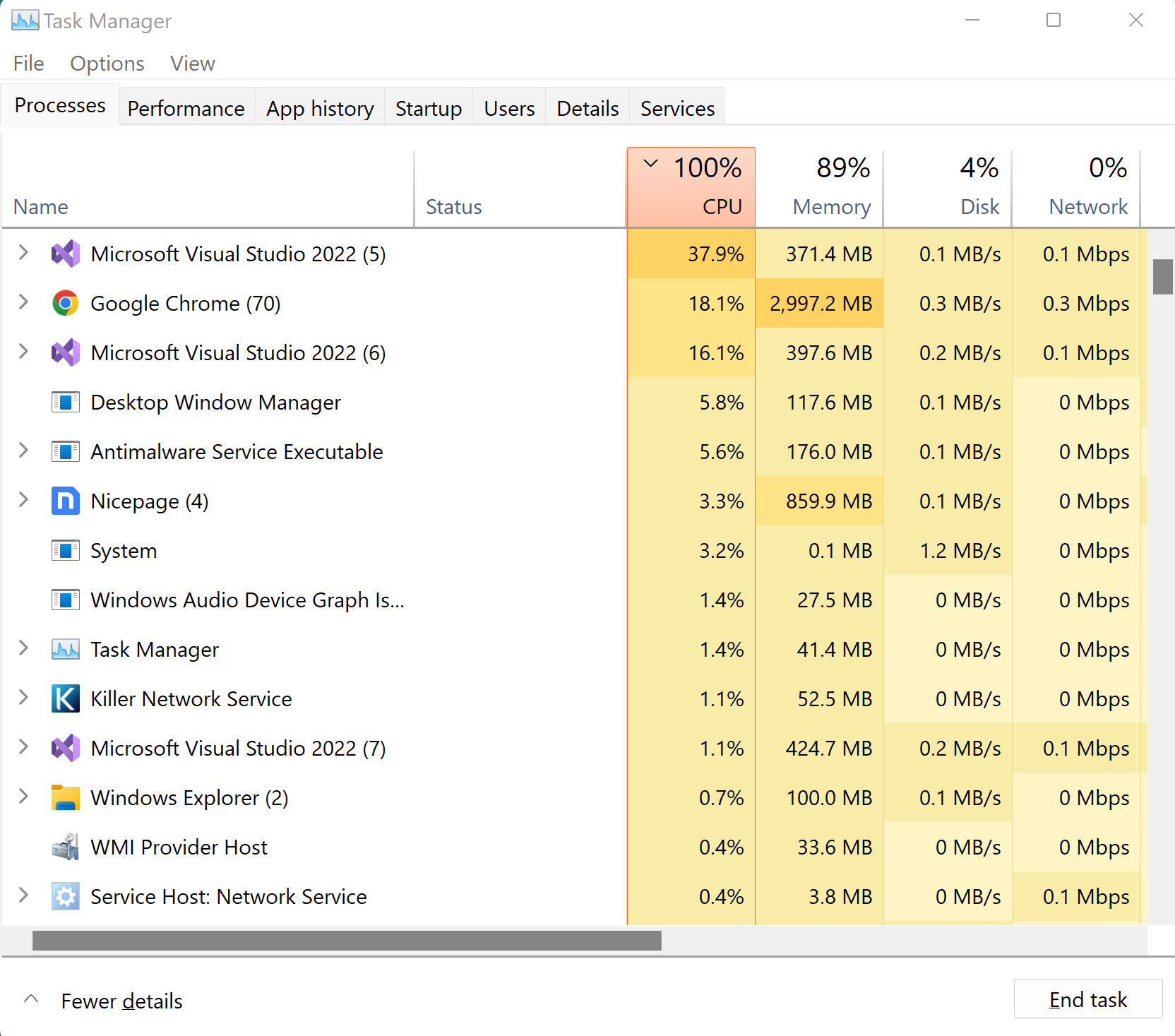Screen dimensions: 1175x1036
Task: Click the horizontal scrollbar thumb
Action: (x=347, y=940)
